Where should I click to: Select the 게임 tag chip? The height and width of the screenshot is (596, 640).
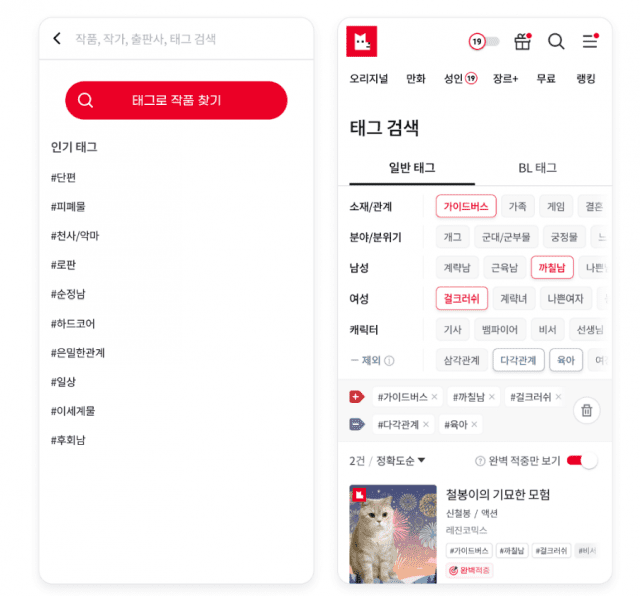pyautogui.click(x=556, y=207)
